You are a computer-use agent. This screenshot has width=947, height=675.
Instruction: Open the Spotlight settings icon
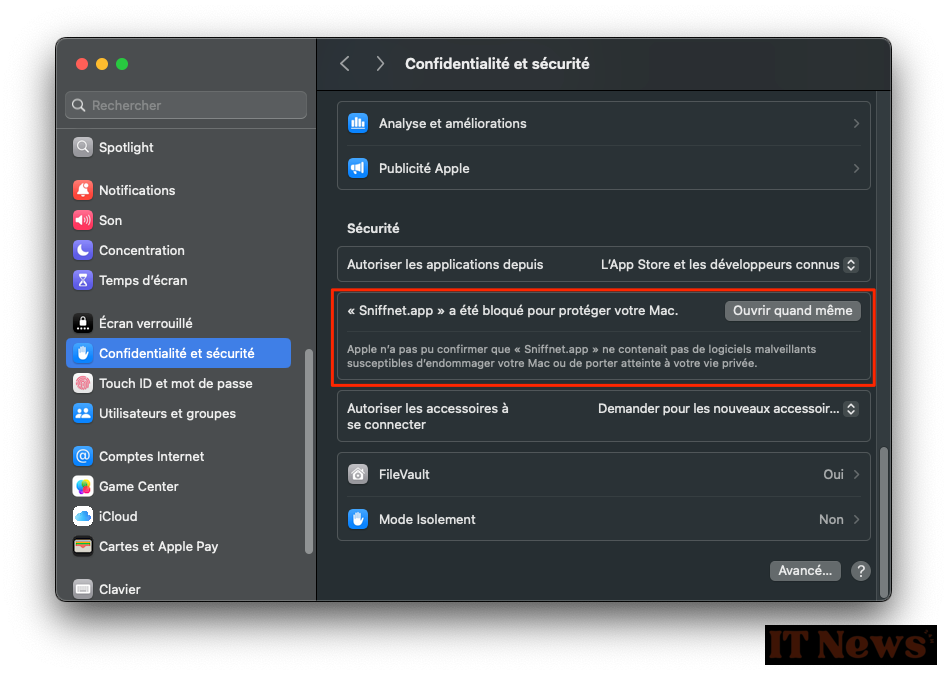coord(83,147)
